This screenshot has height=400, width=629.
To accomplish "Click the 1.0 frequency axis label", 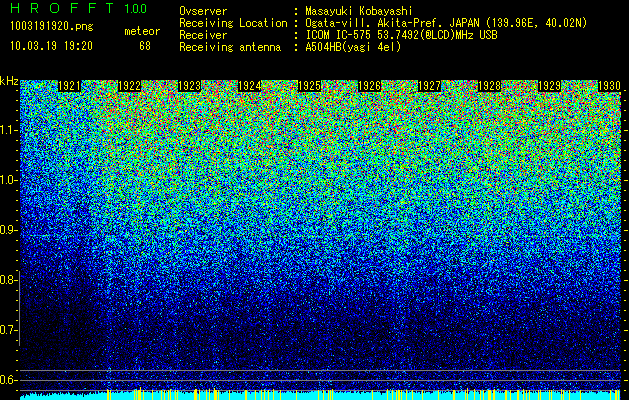I will [7, 180].
